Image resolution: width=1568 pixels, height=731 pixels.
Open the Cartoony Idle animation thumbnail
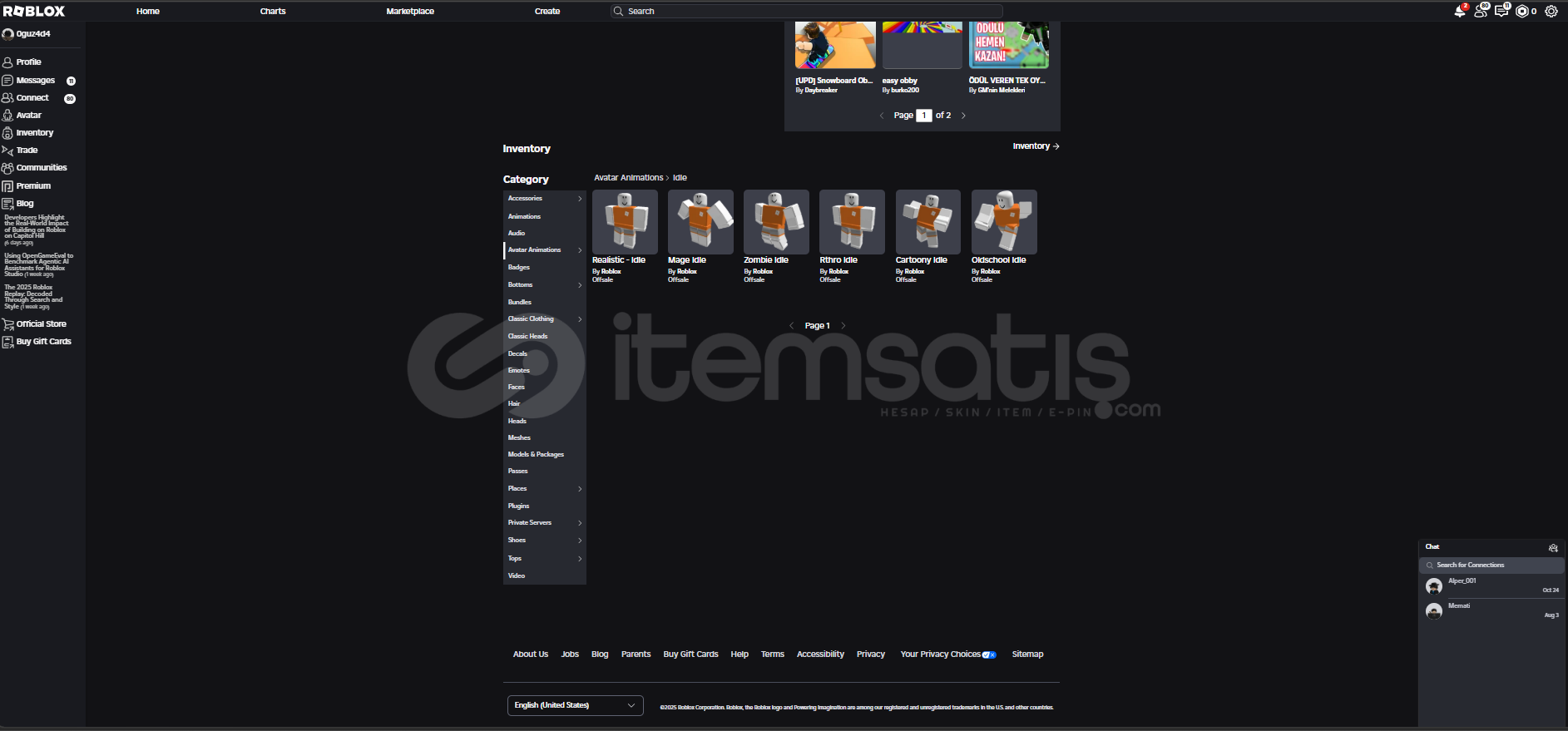click(928, 222)
